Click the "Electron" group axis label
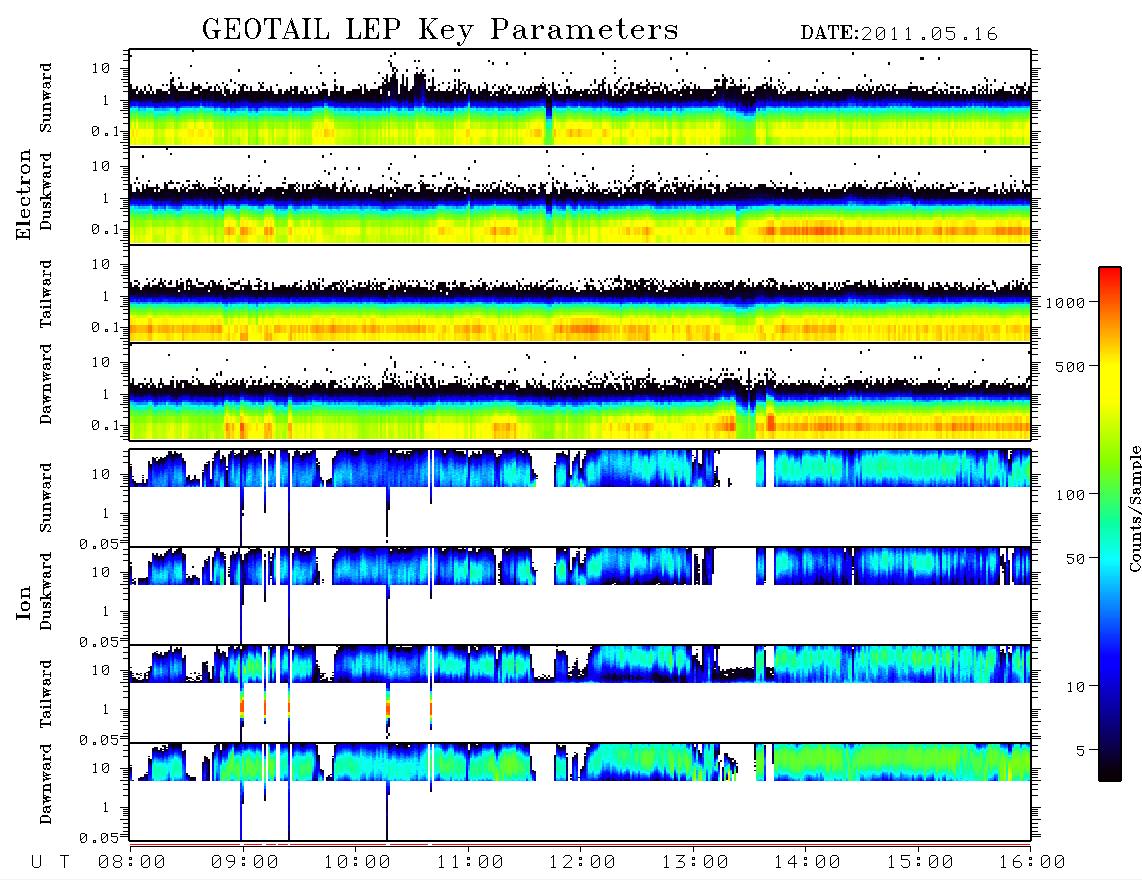This screenshot has width=1142, height=880. coord(23,195)
